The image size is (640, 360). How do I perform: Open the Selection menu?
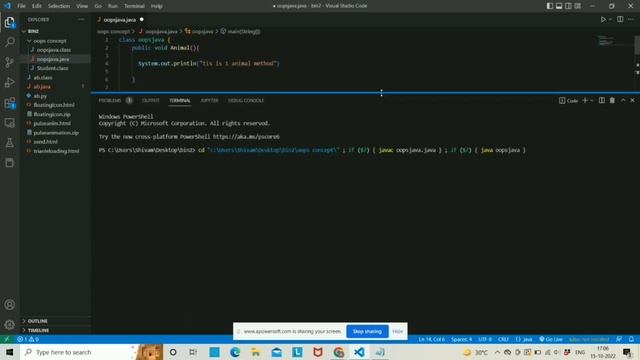click(59, 6)
